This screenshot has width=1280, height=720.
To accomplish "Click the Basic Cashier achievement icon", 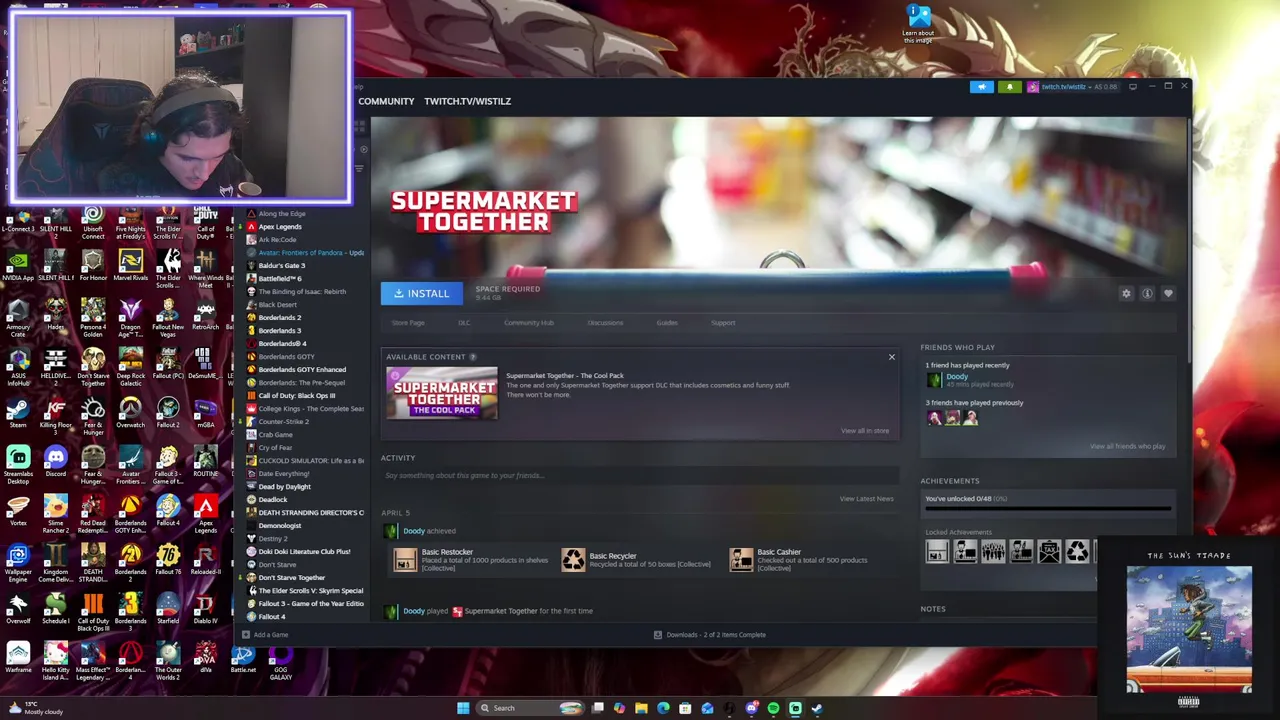I will point(741,560).
